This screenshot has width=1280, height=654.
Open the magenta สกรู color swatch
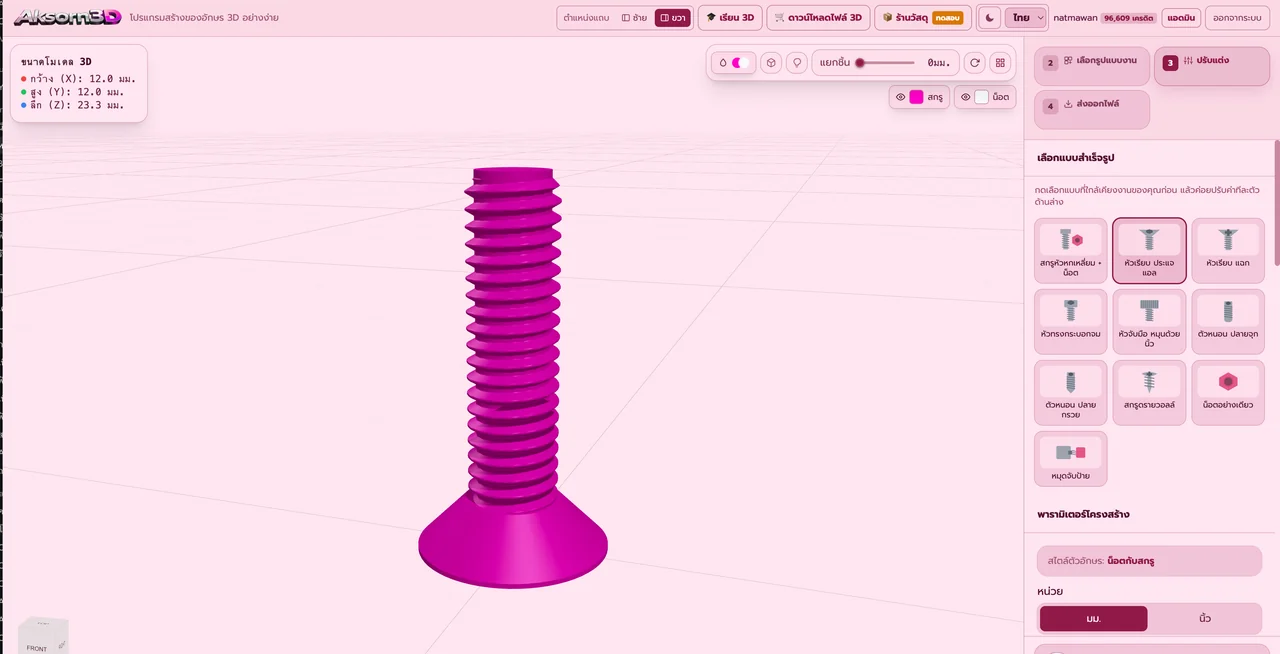pyautogui.click(x=916, y=97)
